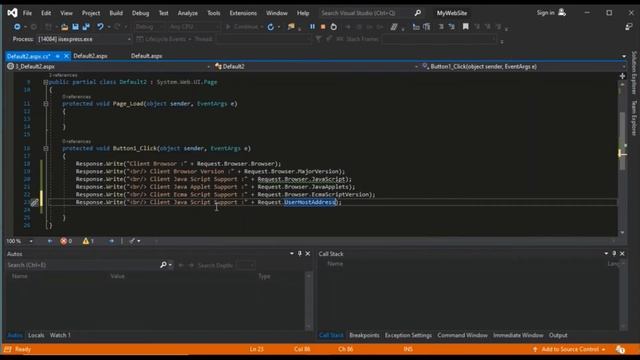Open the Autos window options dropdown arrow

pos(291,253)
